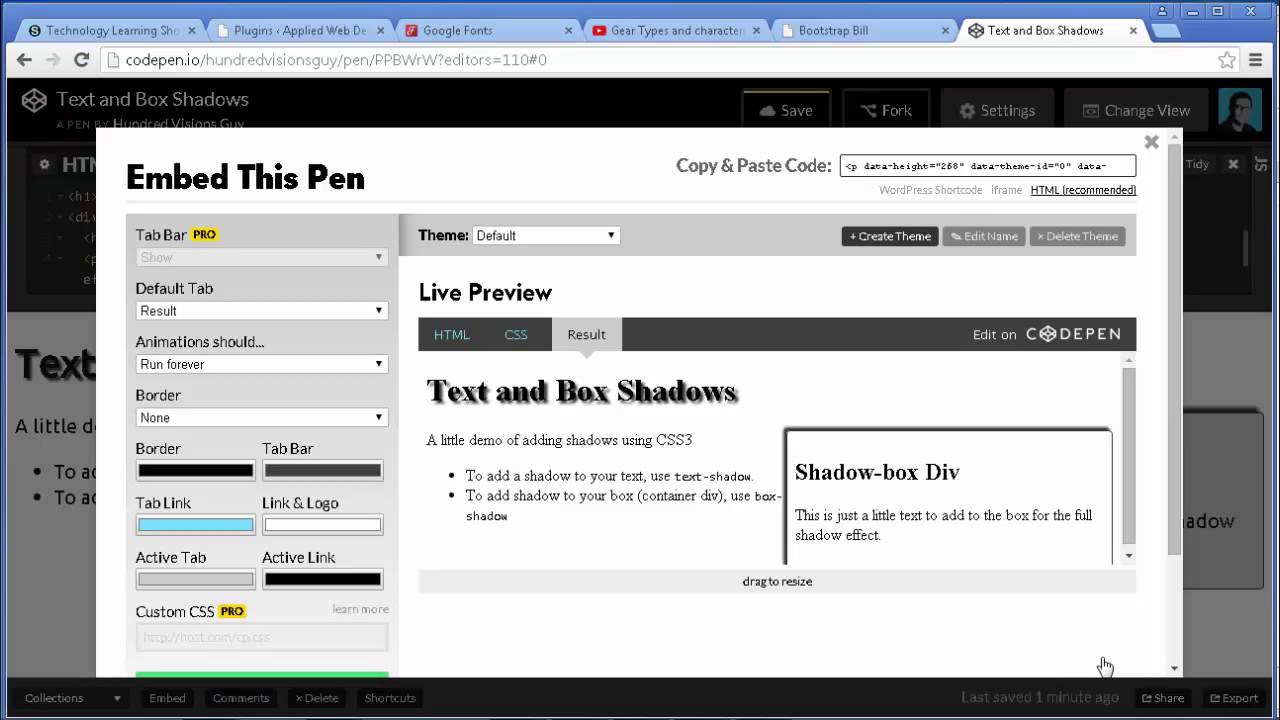
Task: Close the Technology Learning tab
Action: (191, 31)
